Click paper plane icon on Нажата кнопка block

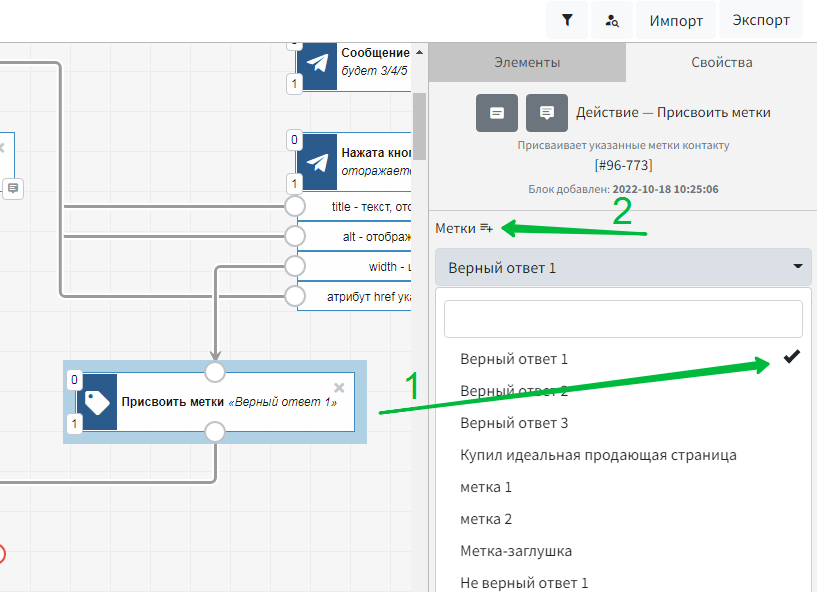point(317,162)
